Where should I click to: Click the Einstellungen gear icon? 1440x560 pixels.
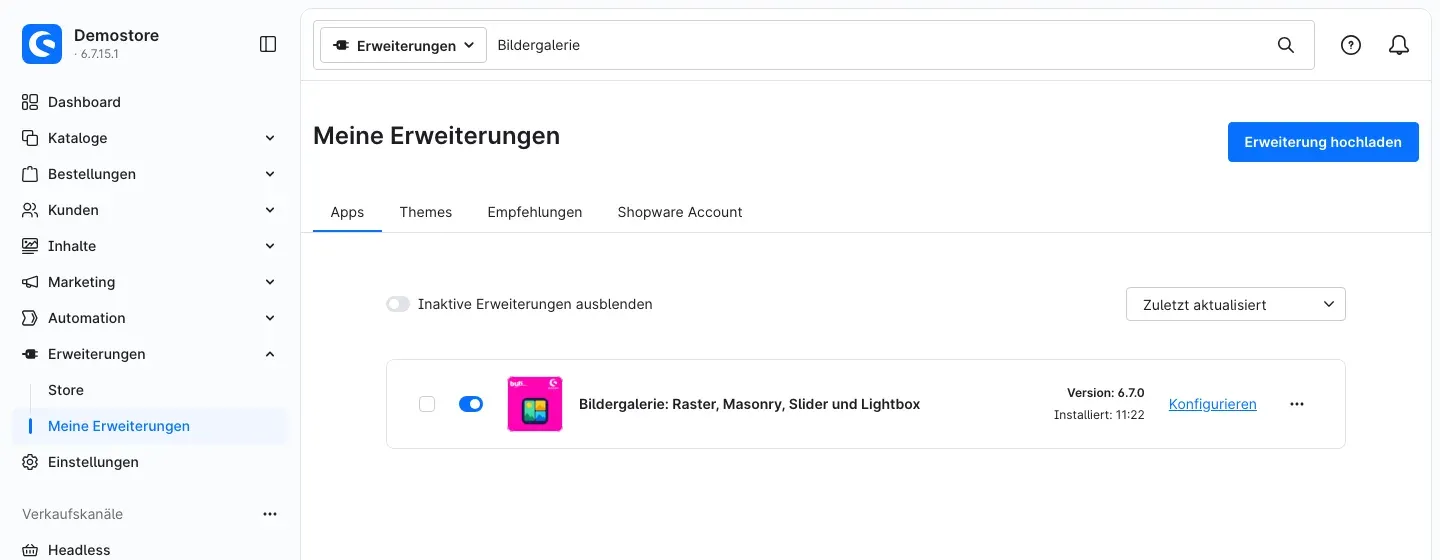point(30,462)
